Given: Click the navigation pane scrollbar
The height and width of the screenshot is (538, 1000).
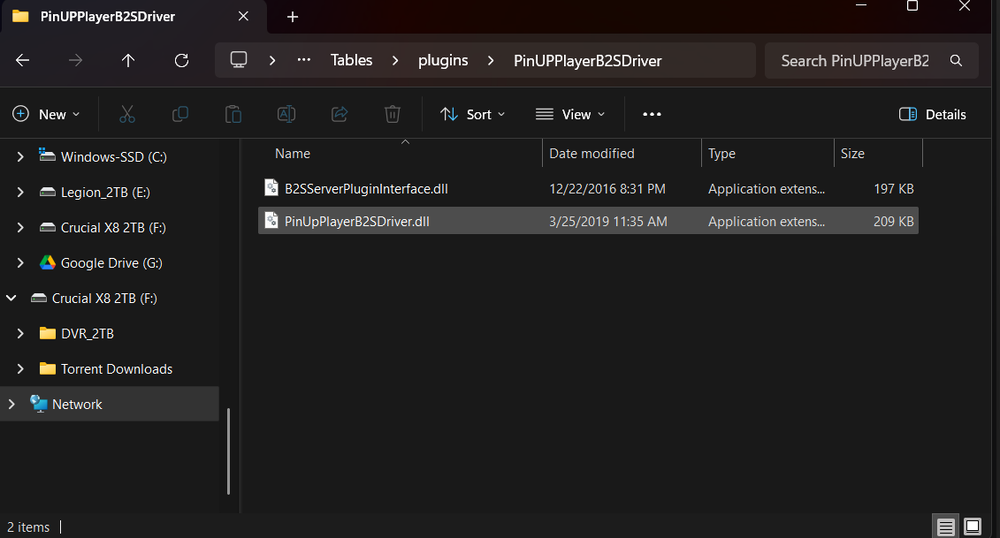Looking at the screenshot, I should point(228,451).
